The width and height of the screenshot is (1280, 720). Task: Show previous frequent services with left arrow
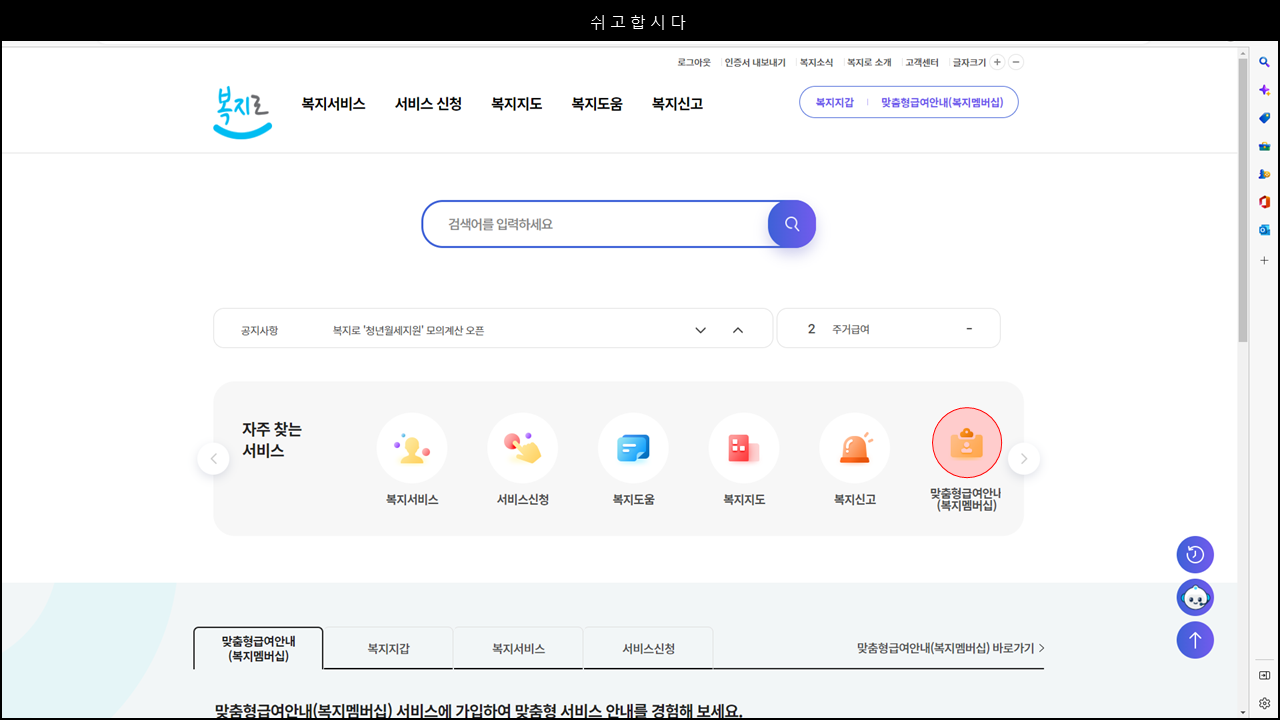[x=213, y=459]
